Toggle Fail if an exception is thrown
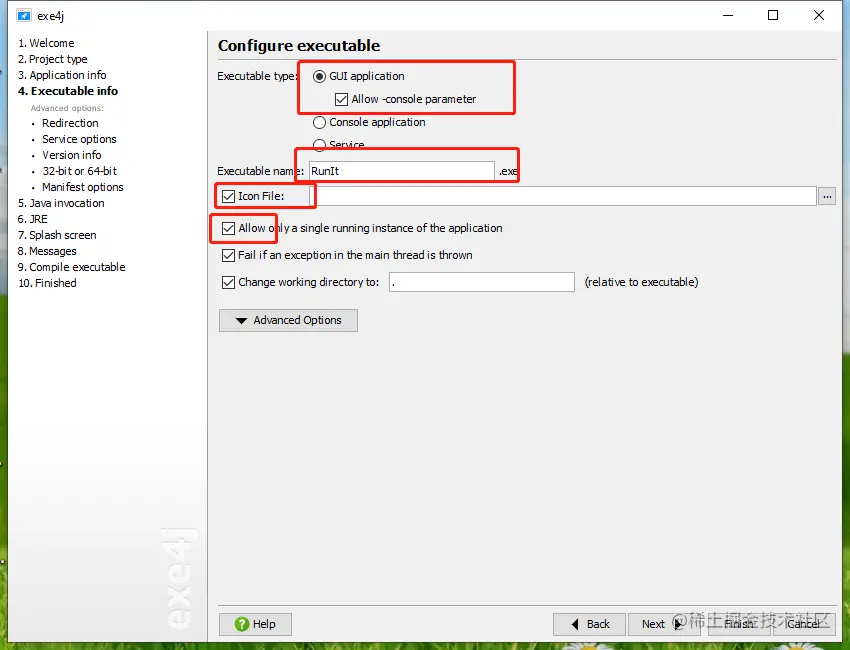Viewport: 850px width, 650px height. (228, 255)
